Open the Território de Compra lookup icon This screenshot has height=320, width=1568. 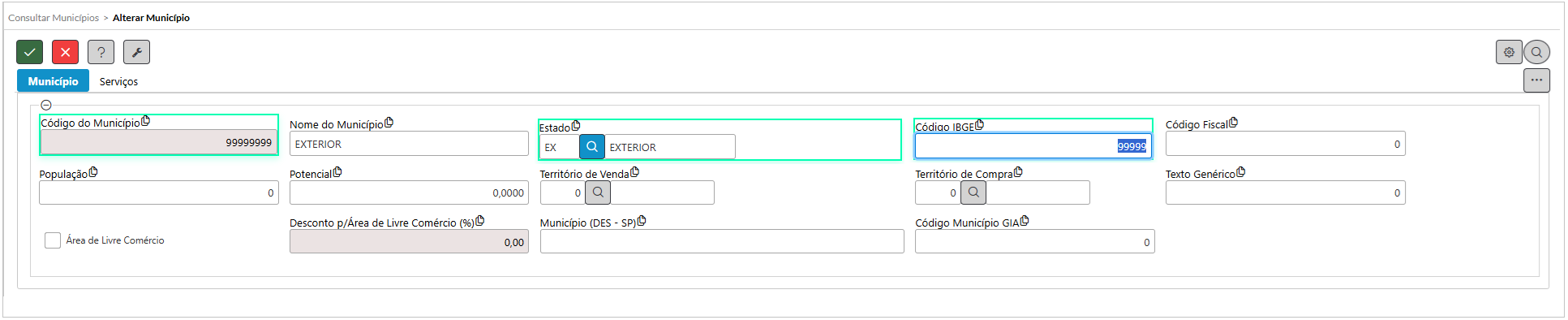[x=973, y=192]
